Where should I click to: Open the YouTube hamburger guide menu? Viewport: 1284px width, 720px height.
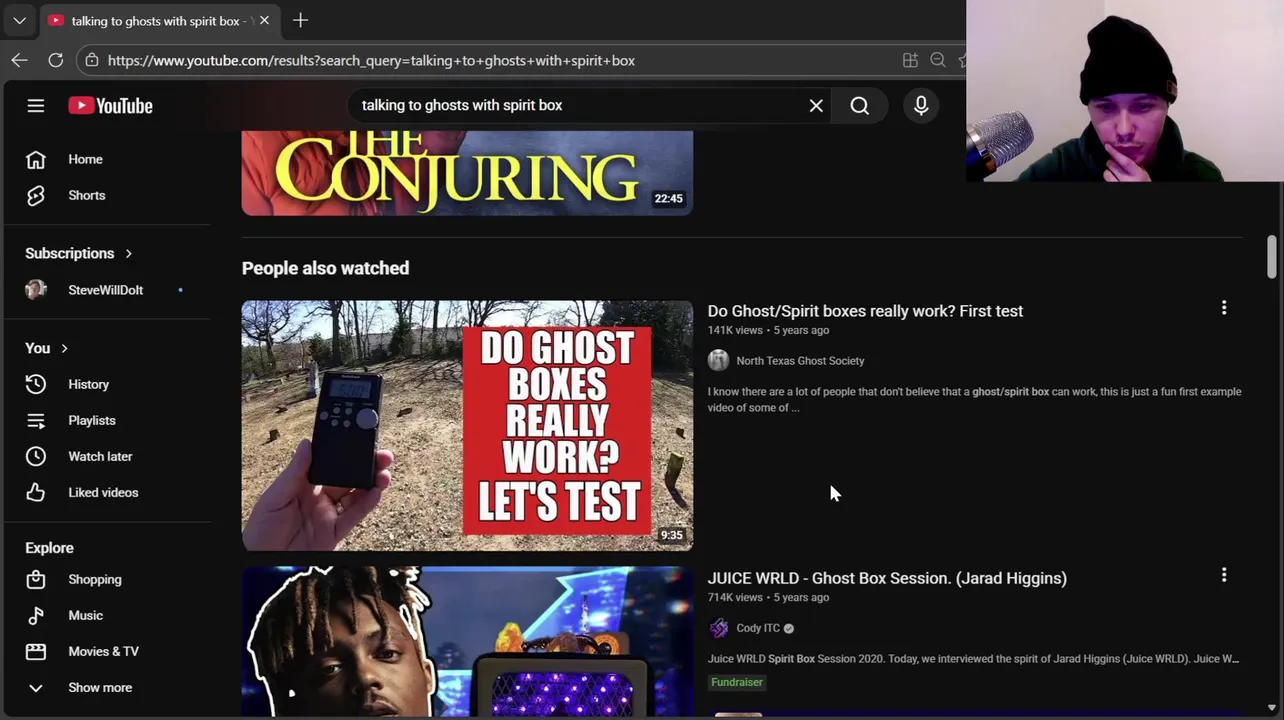click(36, 105)
